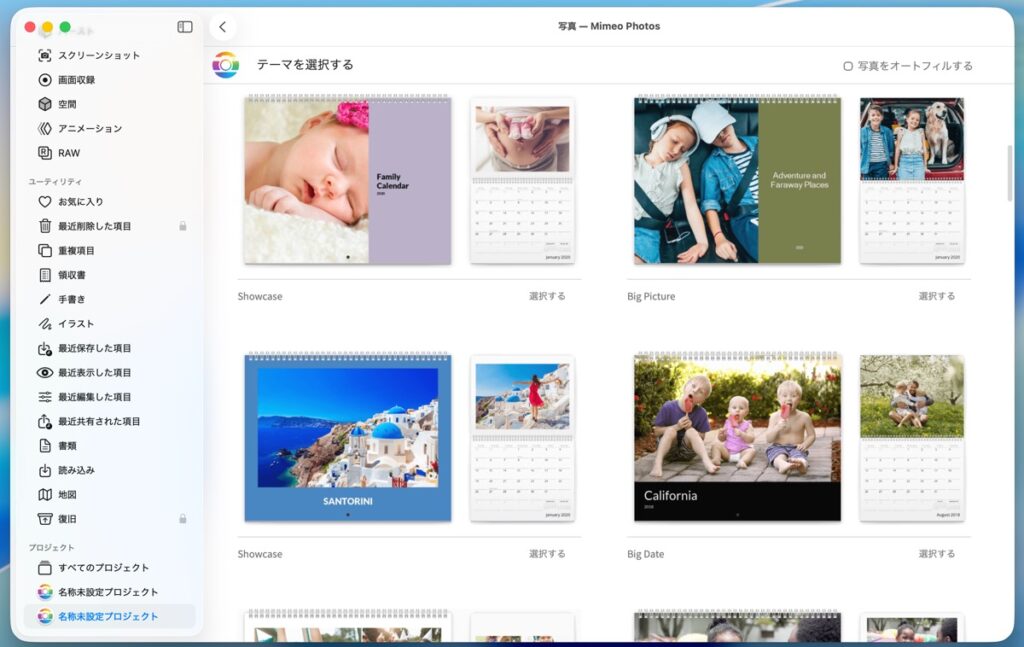Image resolution: width=1024 pixels, height=647 pixels.
Task: Open 読み込み imports in sidebar
Action: (76, 470)
